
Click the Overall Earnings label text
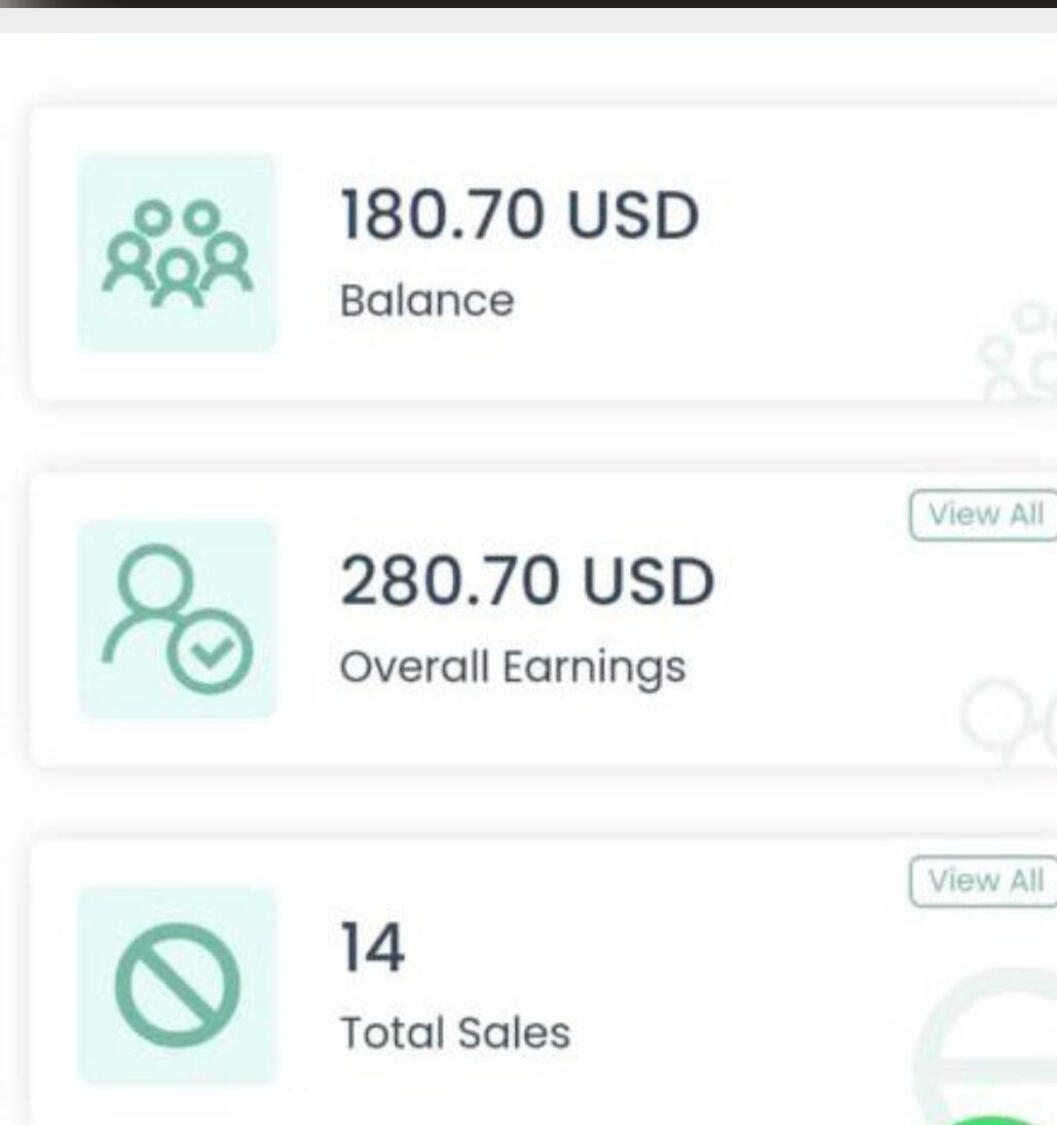pos(513,667)
